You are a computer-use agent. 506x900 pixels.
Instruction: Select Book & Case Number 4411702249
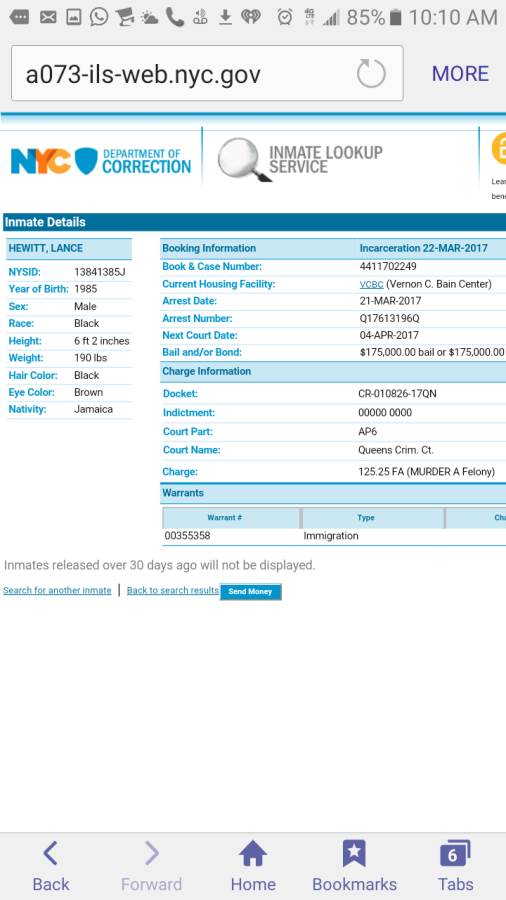tap(388, 266)
